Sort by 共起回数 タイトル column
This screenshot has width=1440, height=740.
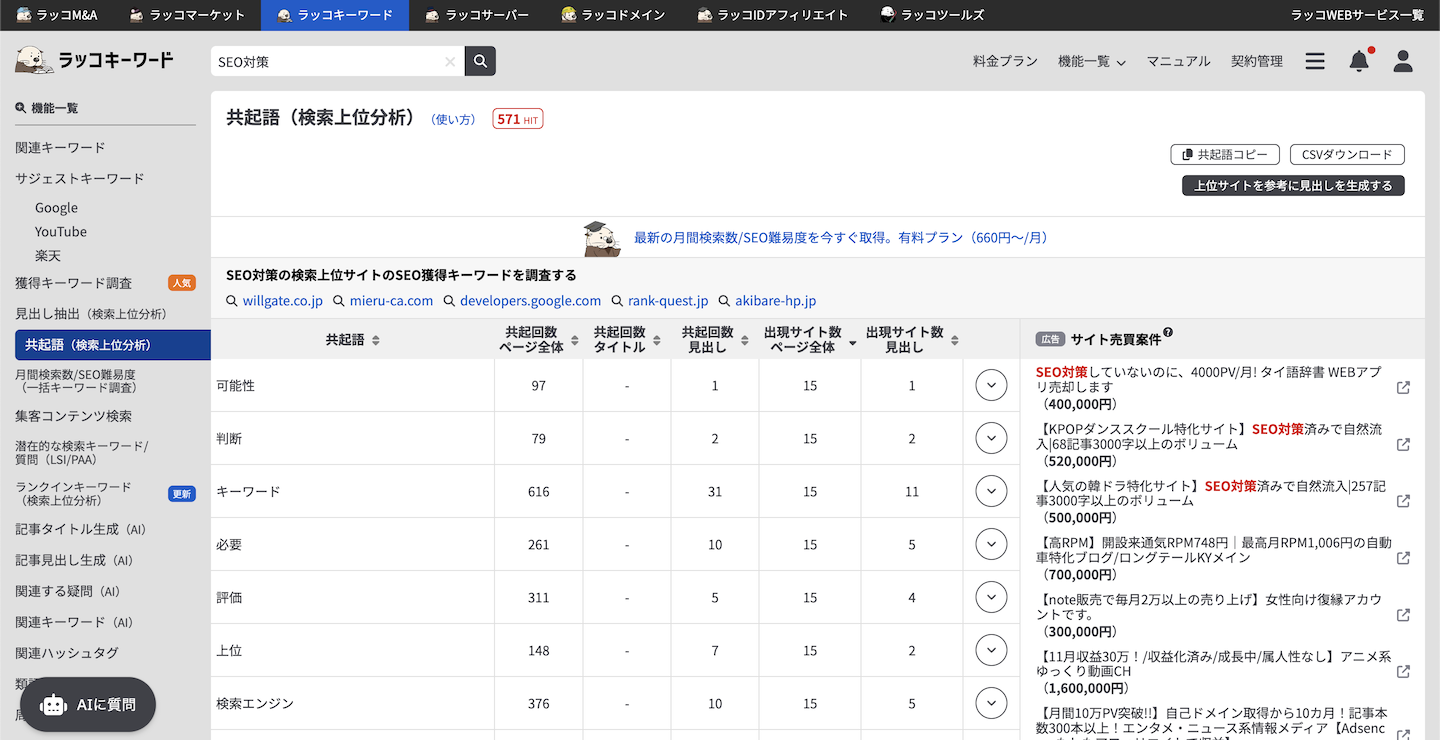pos(657,340)
